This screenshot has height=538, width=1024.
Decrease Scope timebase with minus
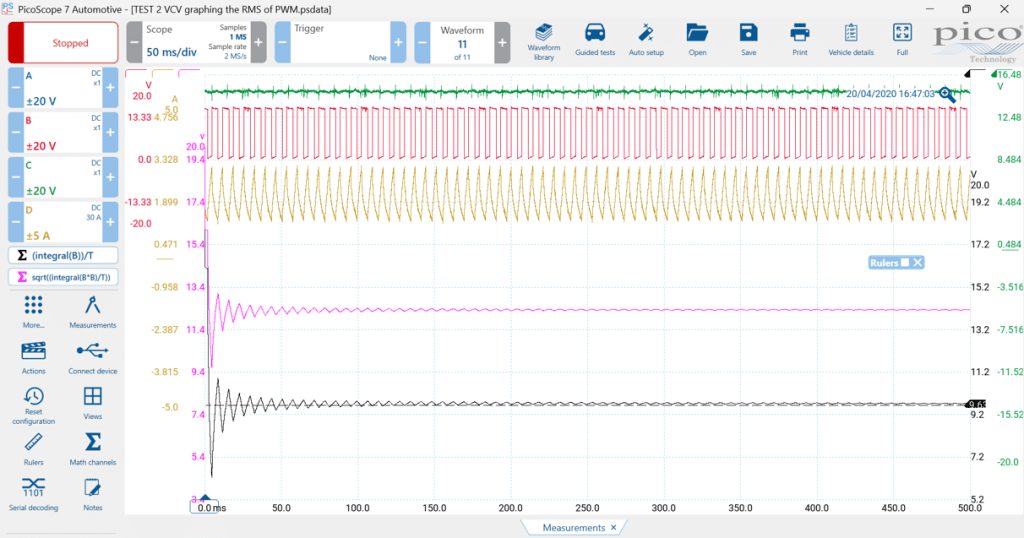[x=134, y=42]
